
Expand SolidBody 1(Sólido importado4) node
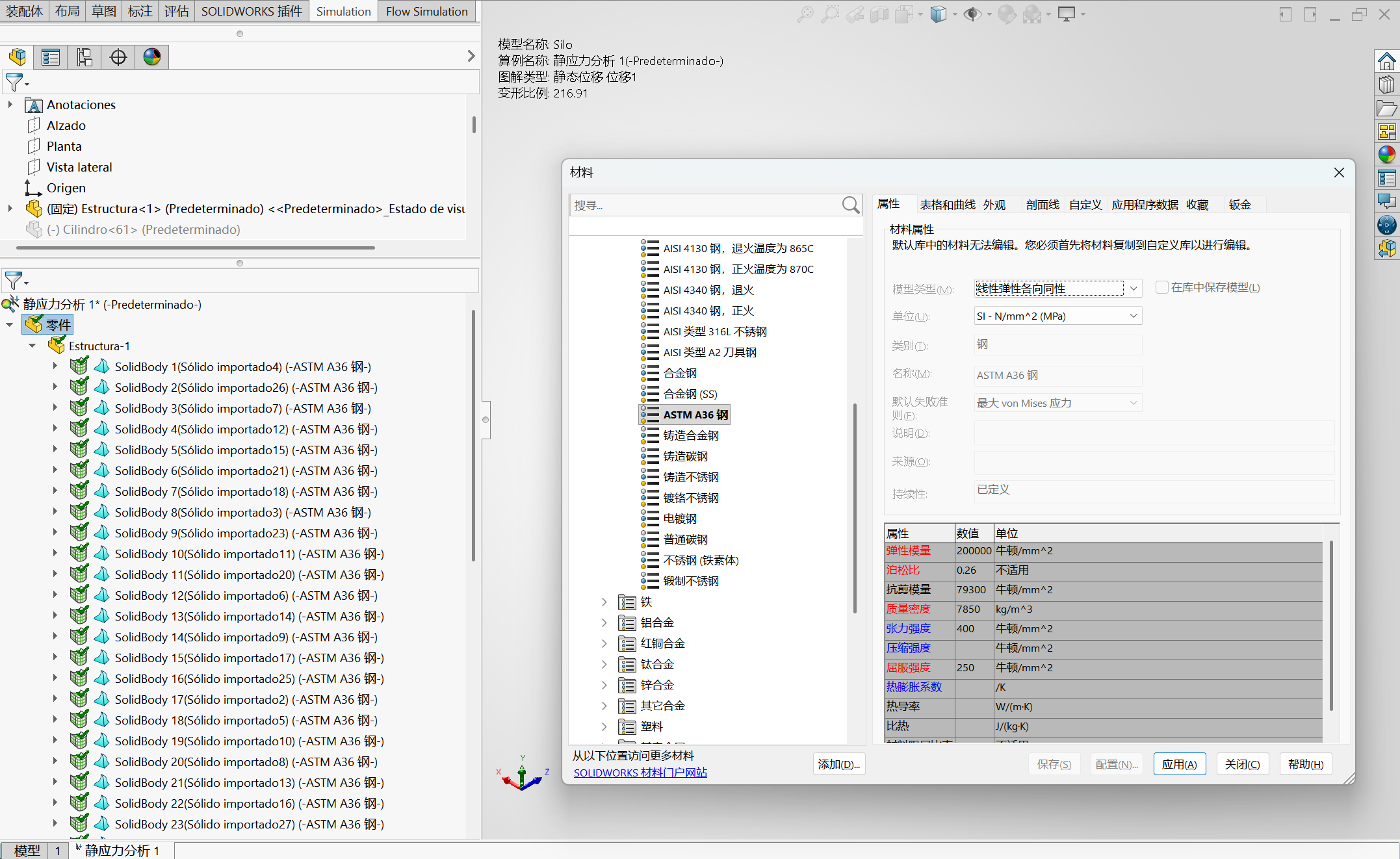point(55,366)
